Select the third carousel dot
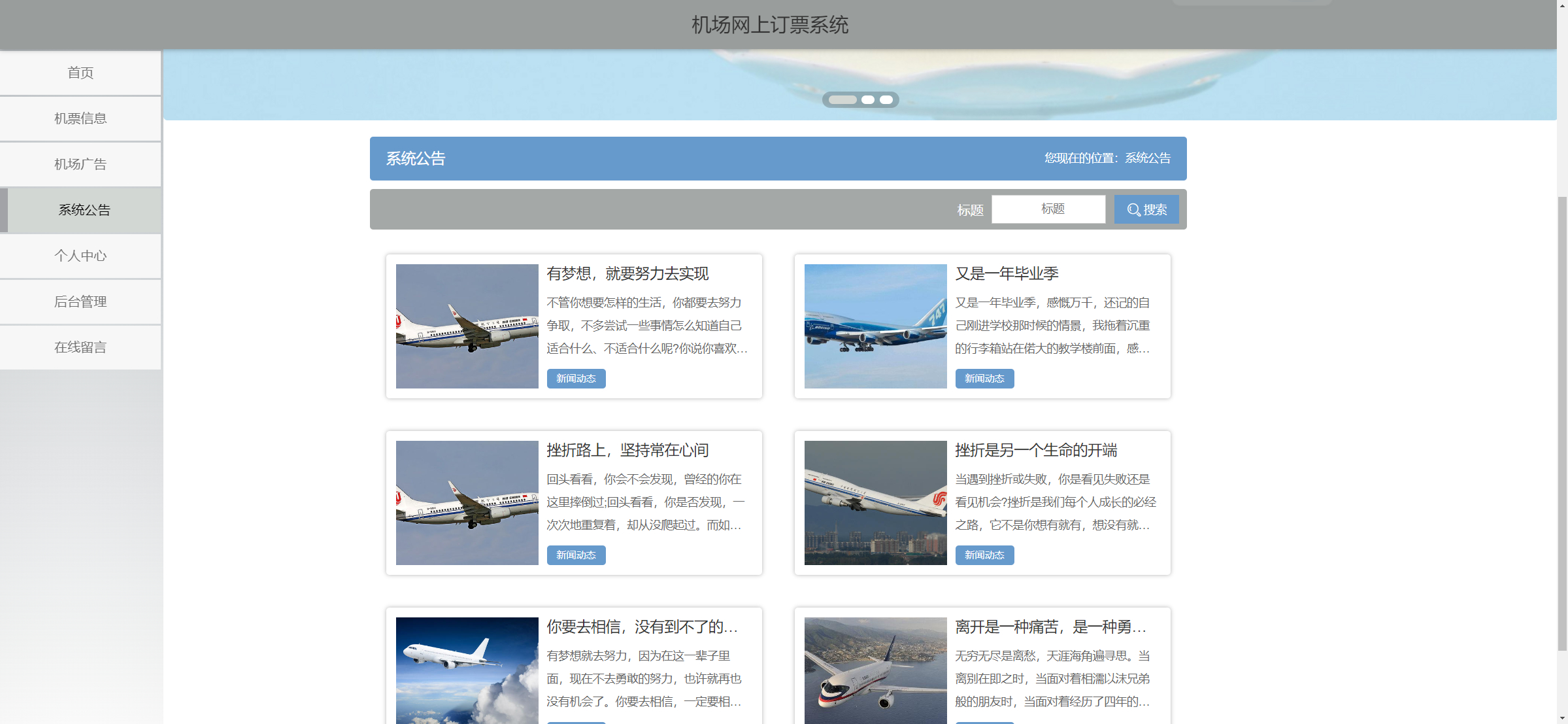This screenshot has width=1568, height=724. click(886, 100)
